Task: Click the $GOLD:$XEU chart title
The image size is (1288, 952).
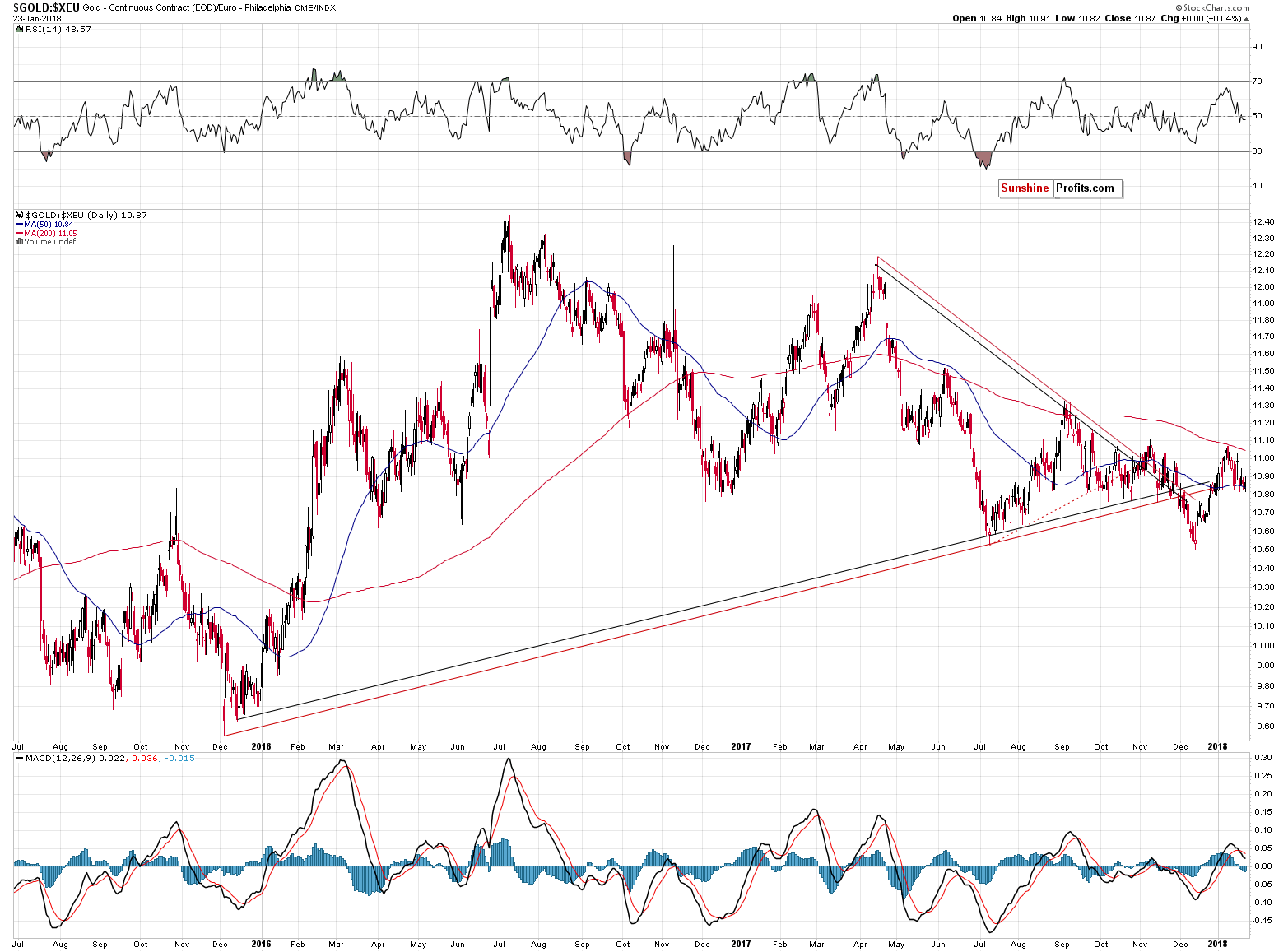Action: coord(46,7)
